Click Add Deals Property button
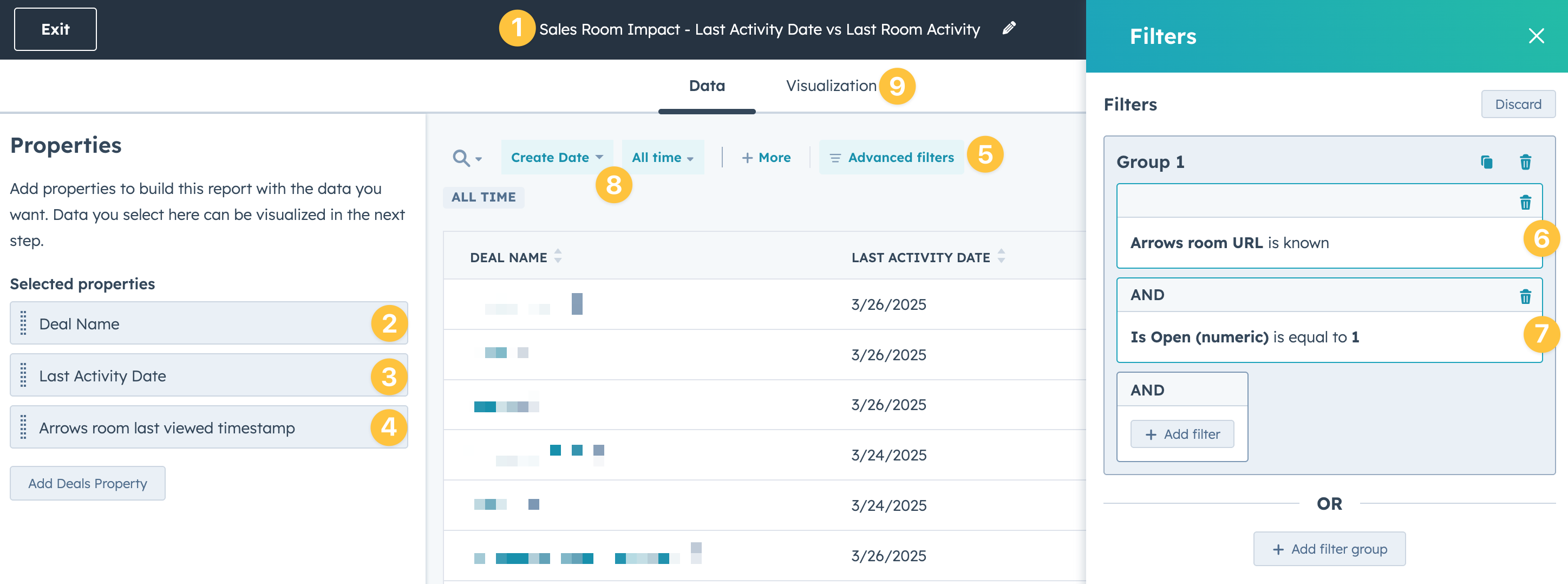Screen dimensions: 1568x584 (x=88, y=483)
